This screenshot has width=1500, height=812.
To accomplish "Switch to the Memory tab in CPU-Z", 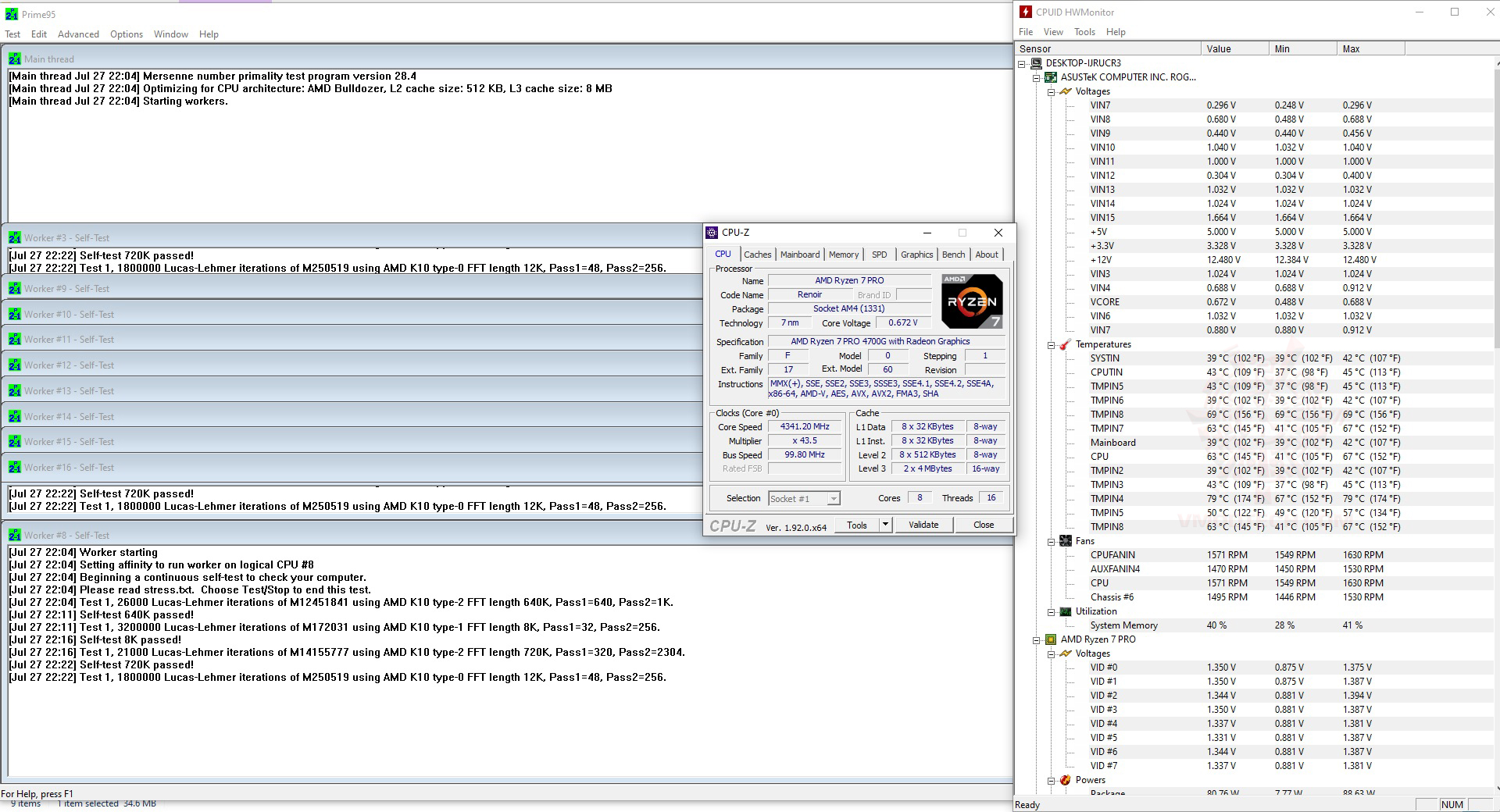I will pos(844,255).
